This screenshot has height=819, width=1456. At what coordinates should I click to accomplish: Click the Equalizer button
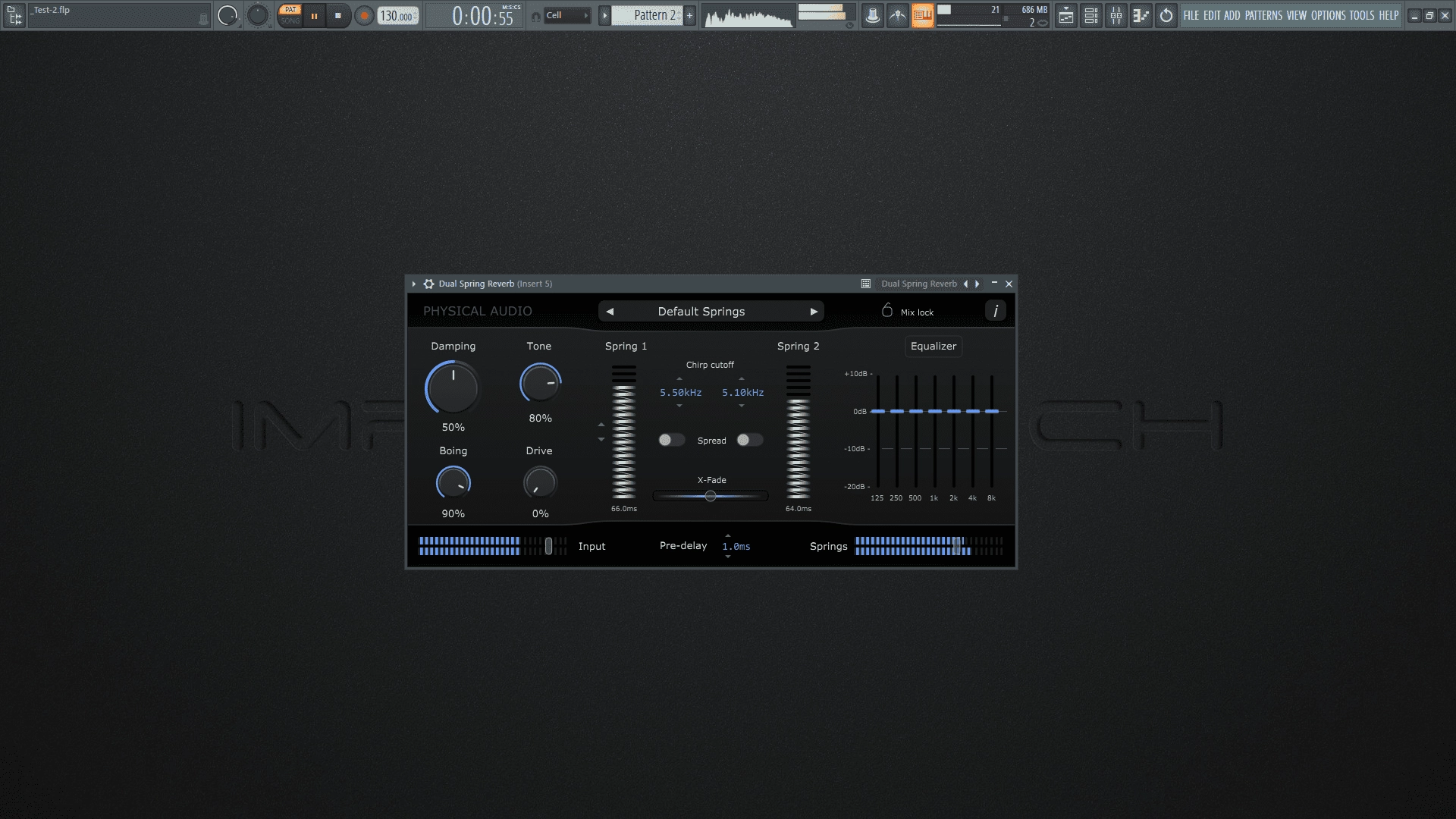point(934,346)
